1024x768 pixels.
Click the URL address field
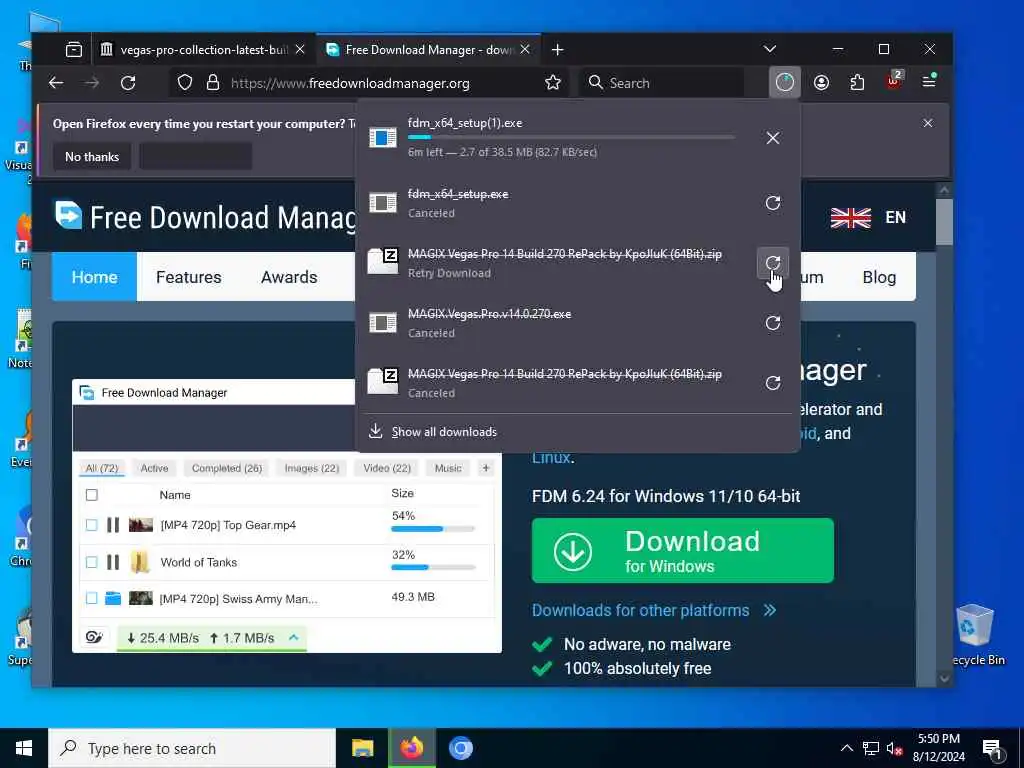pyautogui.click(x=369, y=83)
